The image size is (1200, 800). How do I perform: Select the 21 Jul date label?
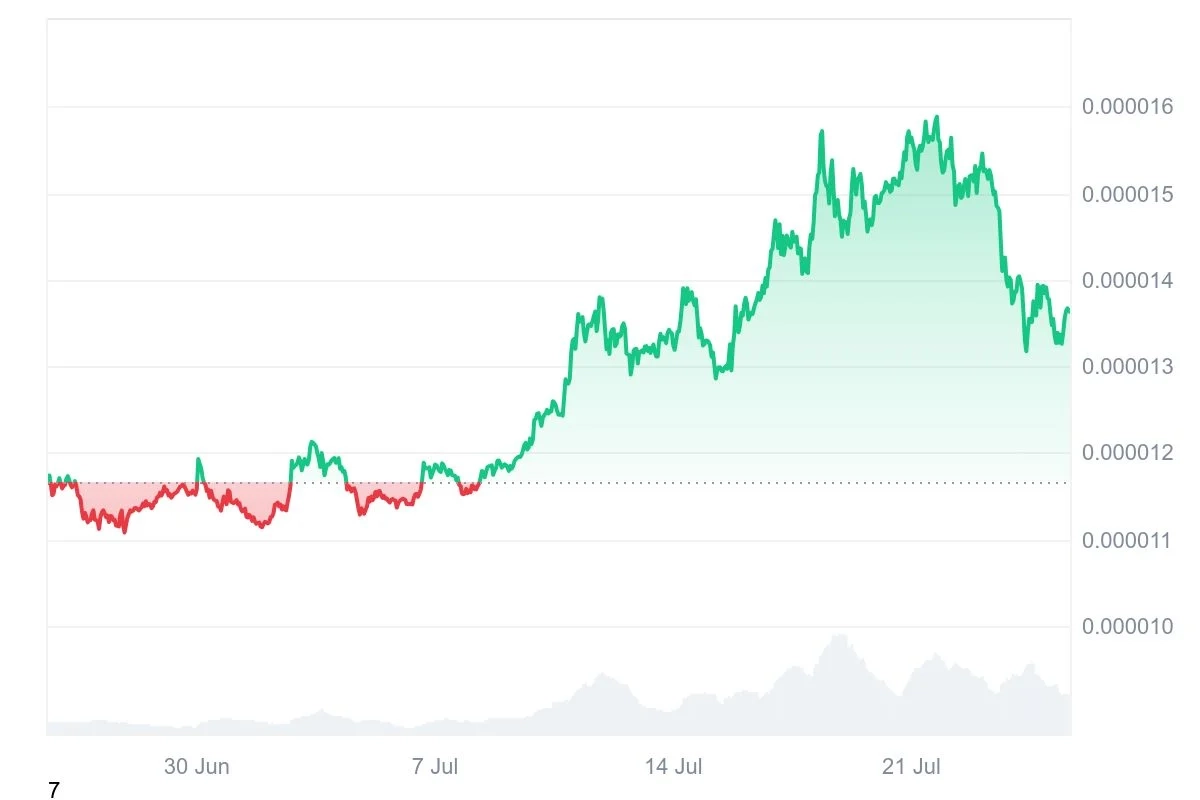(x=911, y=767)
